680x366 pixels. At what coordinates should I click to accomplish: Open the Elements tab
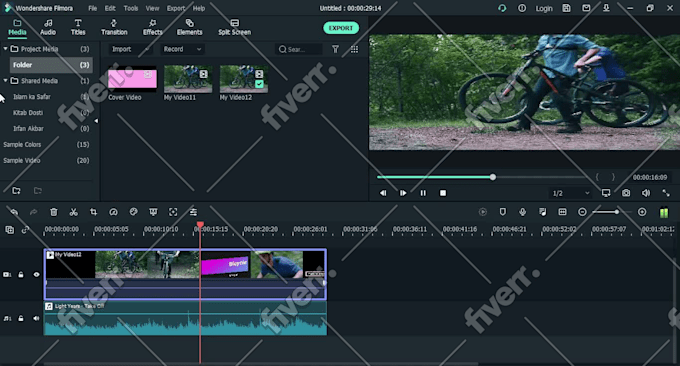[190, 27]
